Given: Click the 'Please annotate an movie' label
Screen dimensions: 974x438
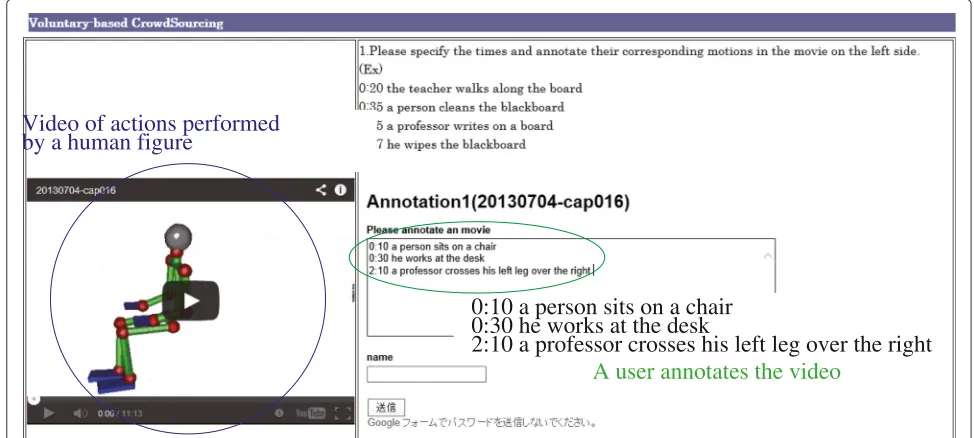Looking at the screenshot, I should tap(429, 230).
